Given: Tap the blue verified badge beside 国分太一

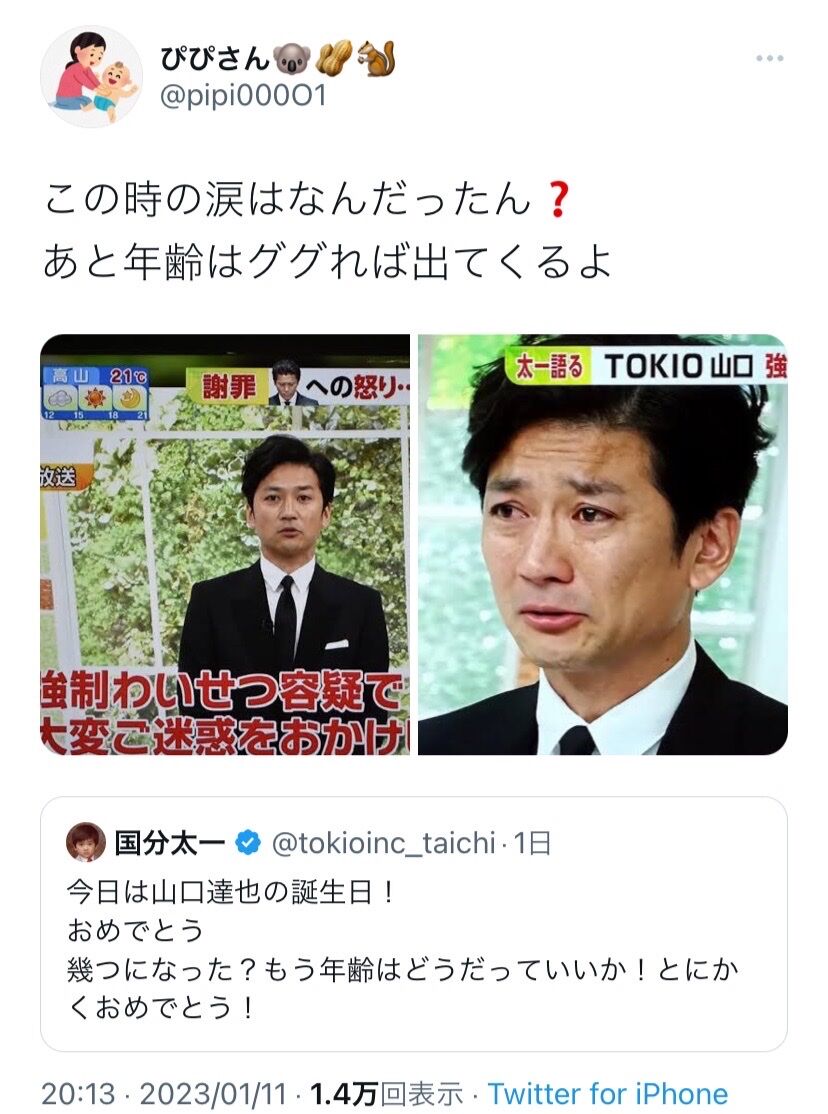Looking at the screenshot, I should point(247,843).
